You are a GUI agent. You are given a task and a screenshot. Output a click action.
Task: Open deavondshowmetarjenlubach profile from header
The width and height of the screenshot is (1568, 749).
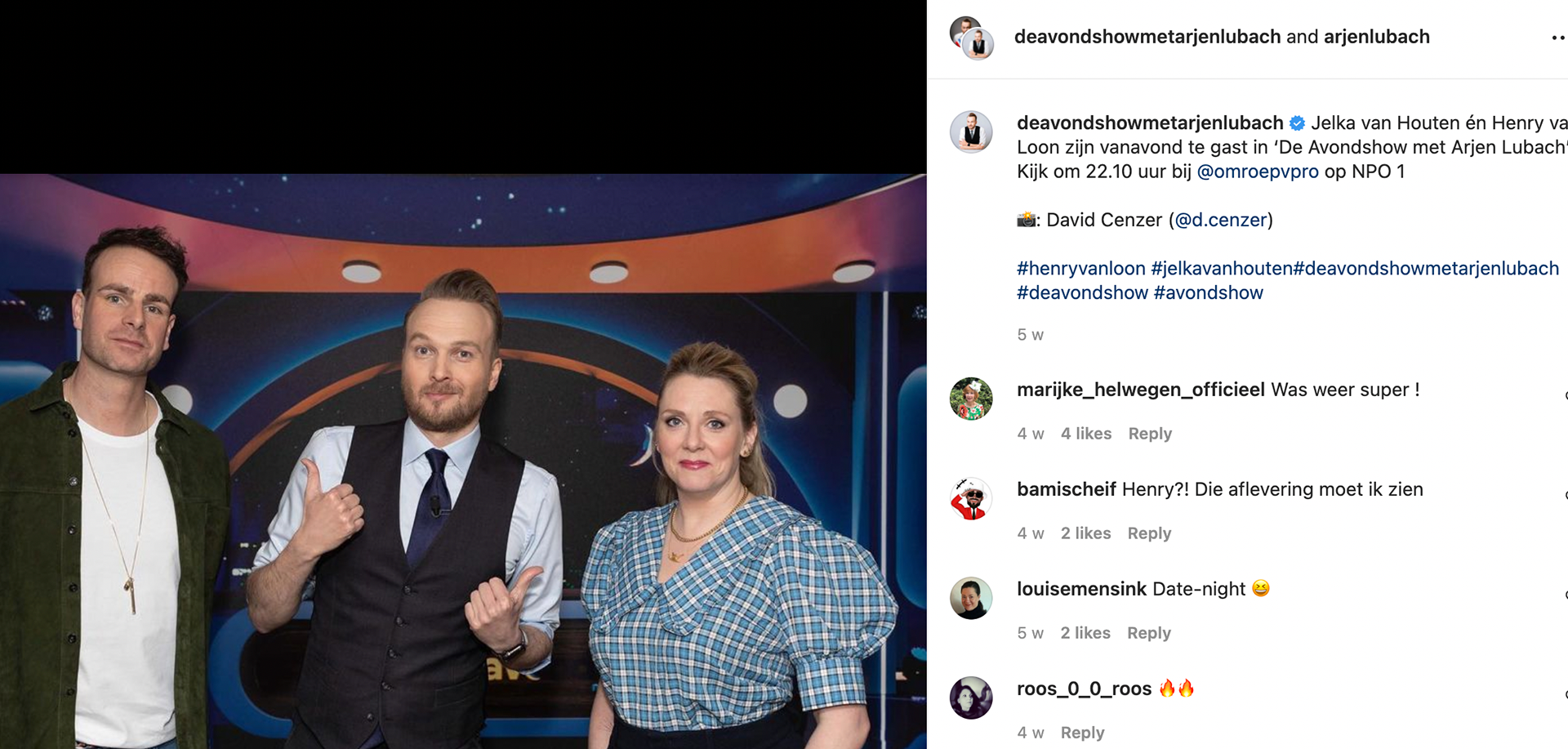[1147, 37]
